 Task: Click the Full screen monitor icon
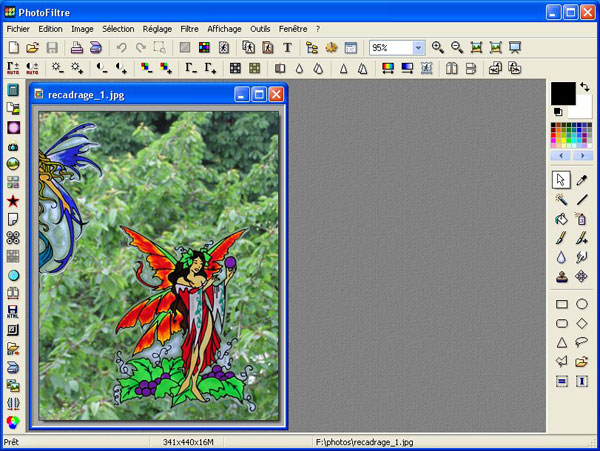click(515, 47)
